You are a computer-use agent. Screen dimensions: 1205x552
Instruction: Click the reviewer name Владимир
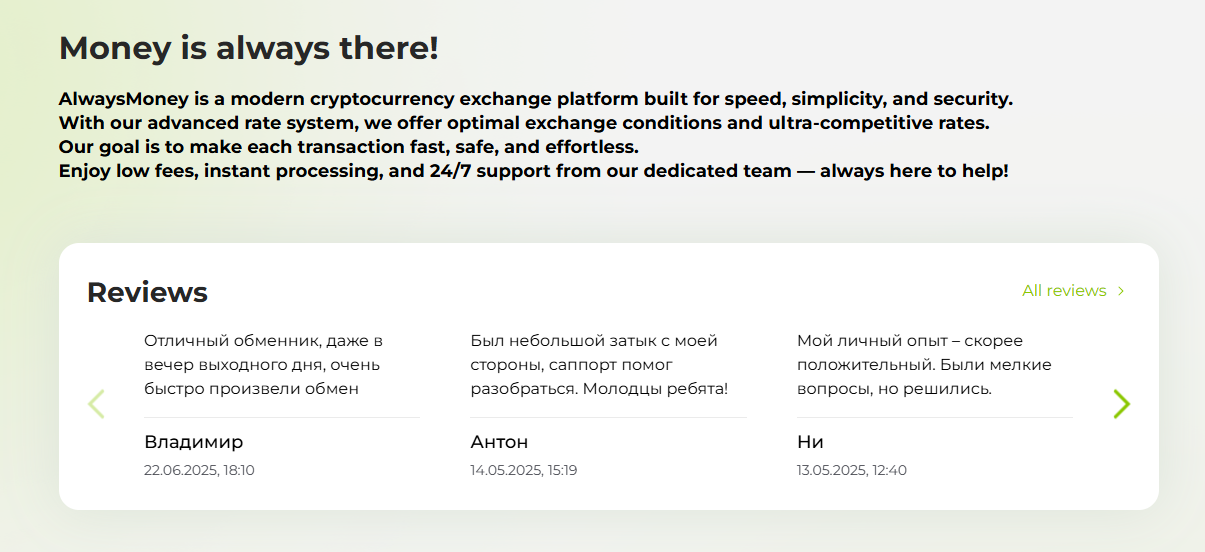pos(194,442)
